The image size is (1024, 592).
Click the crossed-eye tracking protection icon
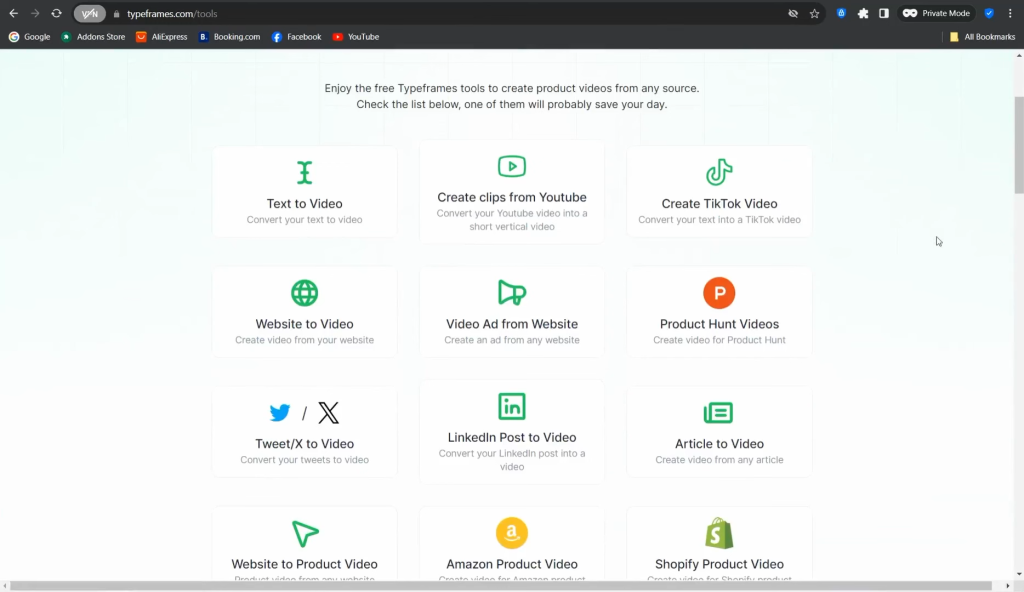[x=793, y=13]
